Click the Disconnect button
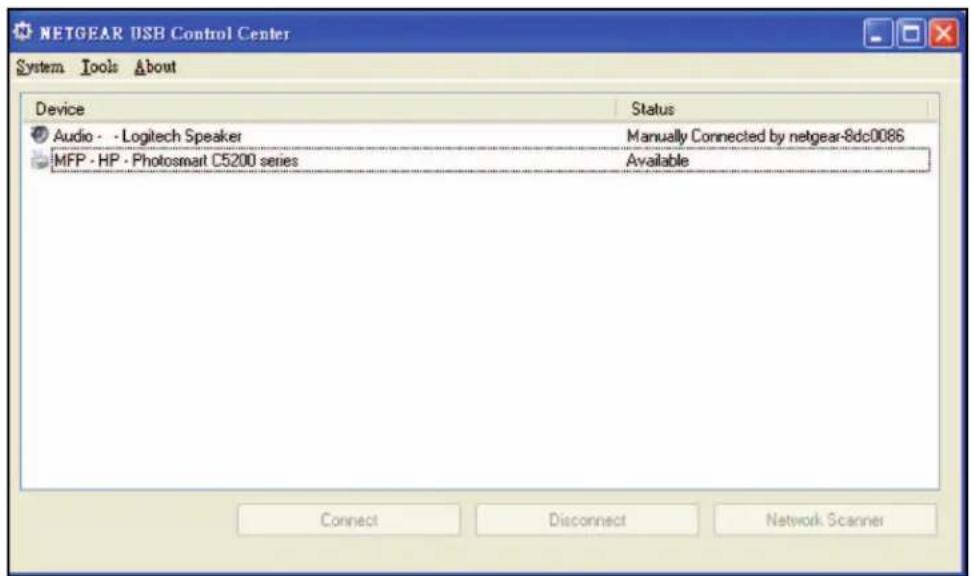971x576 pixels. point(586,520)
